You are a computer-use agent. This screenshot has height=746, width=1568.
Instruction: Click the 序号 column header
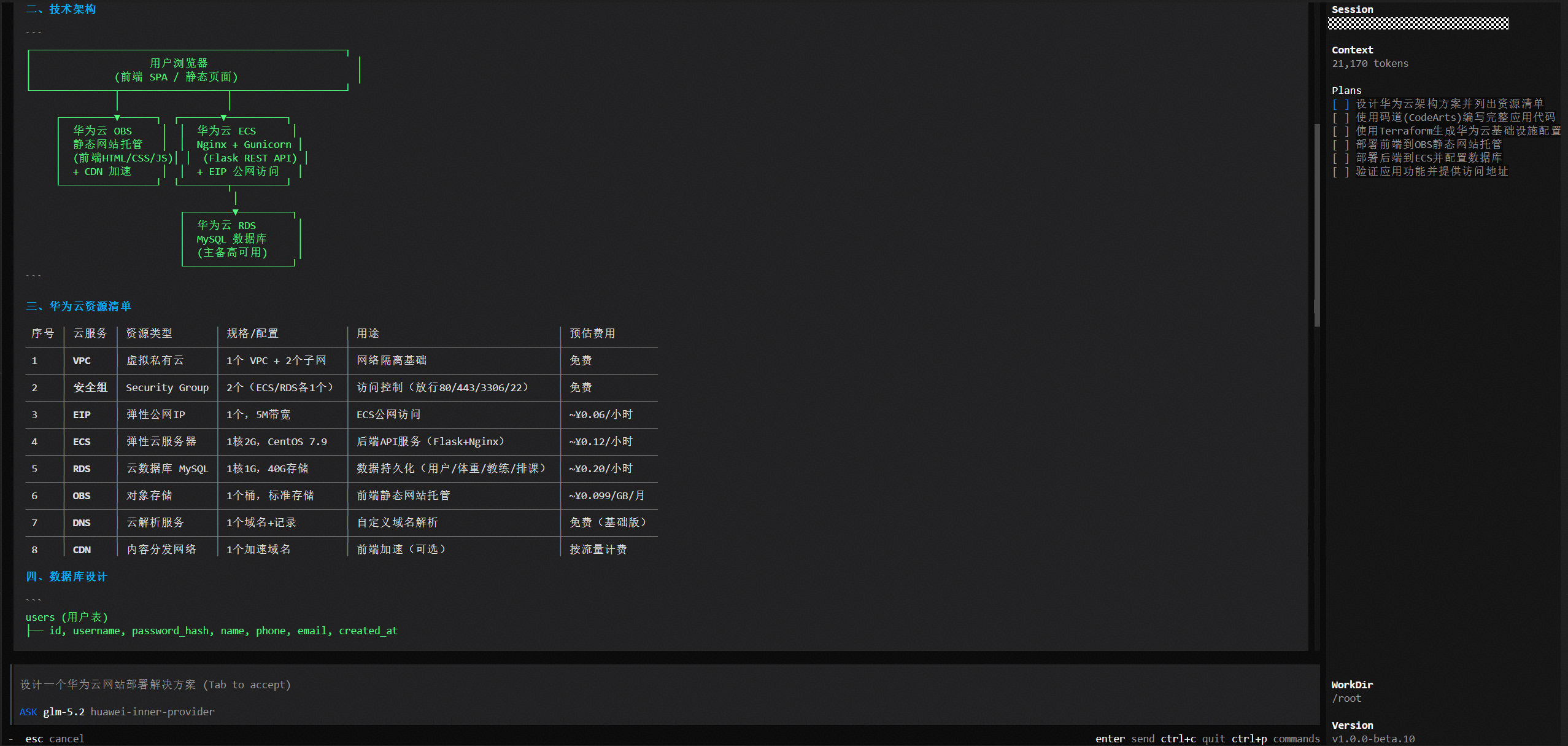click(43, 333)
